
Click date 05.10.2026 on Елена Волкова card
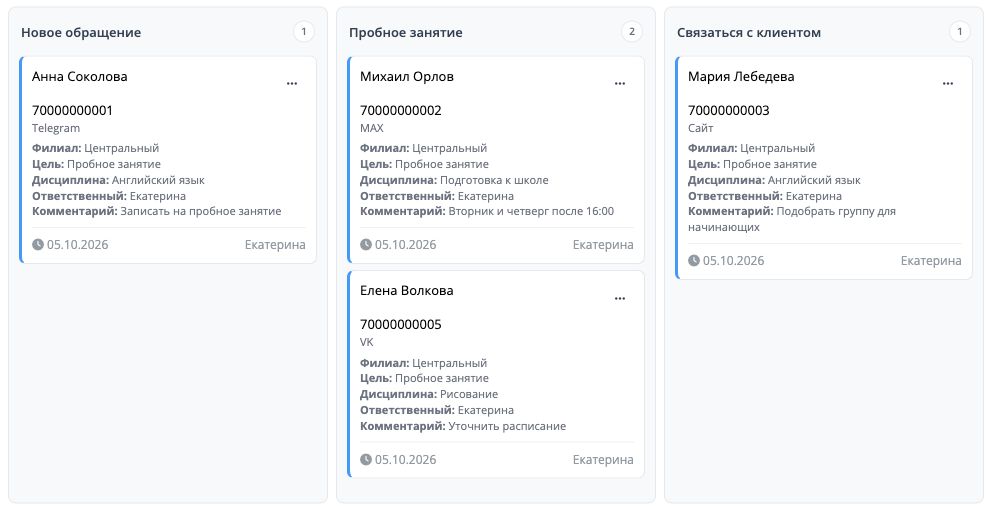pos(405,460)
